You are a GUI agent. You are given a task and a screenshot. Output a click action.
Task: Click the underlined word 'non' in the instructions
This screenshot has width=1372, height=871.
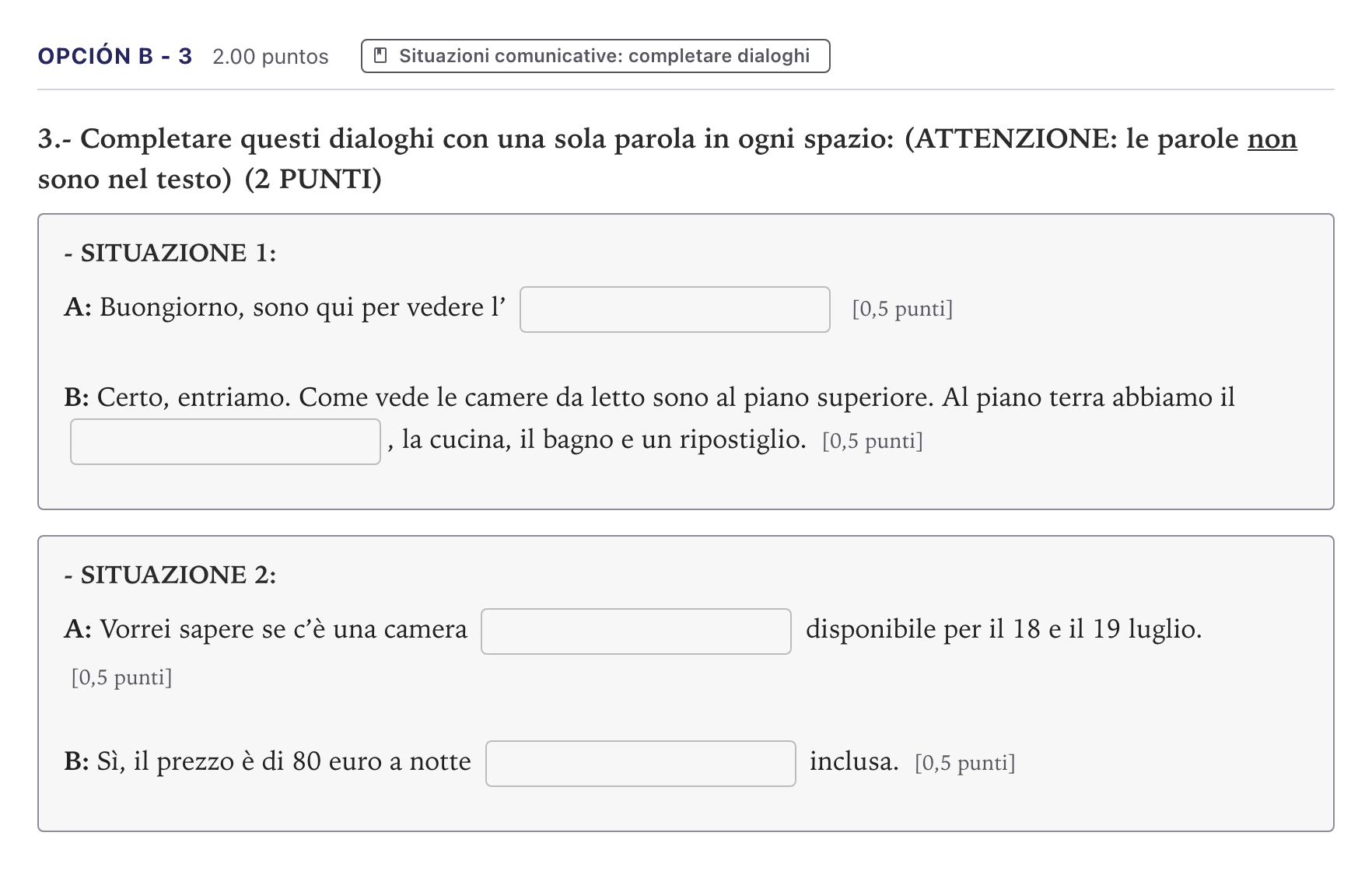click(x=1272, y=138)
